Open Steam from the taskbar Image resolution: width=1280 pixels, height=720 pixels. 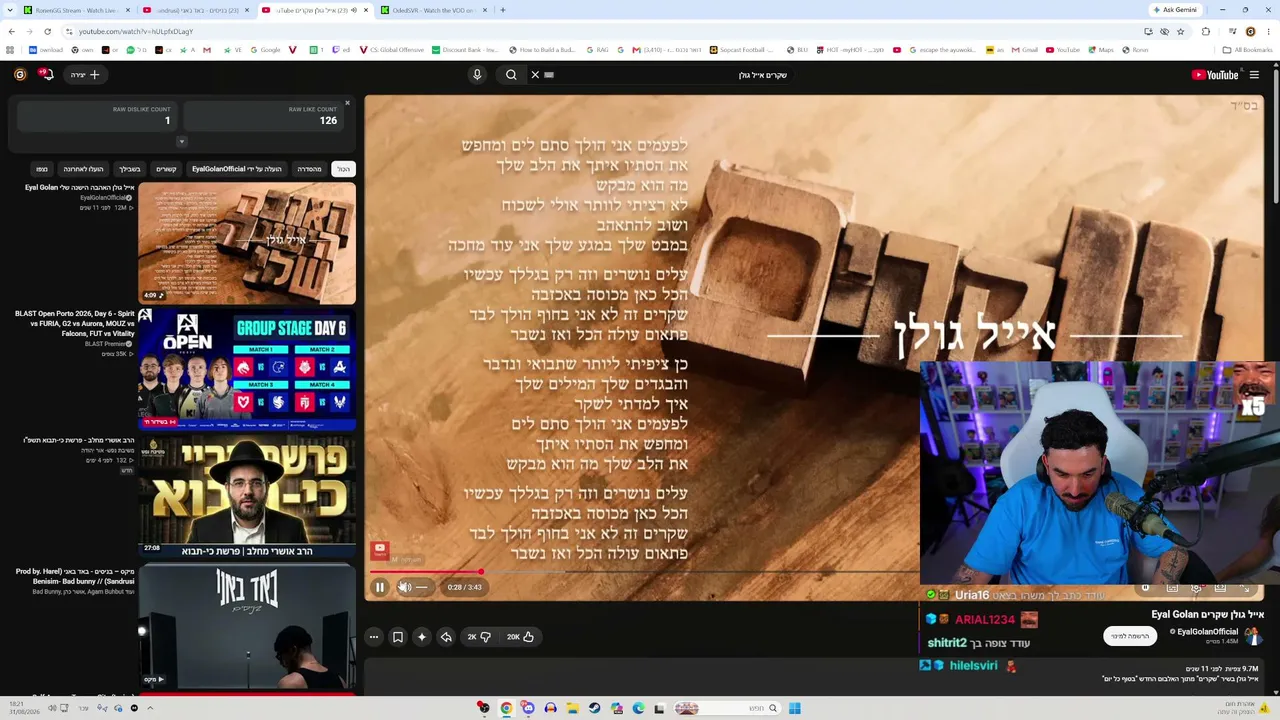594,708
